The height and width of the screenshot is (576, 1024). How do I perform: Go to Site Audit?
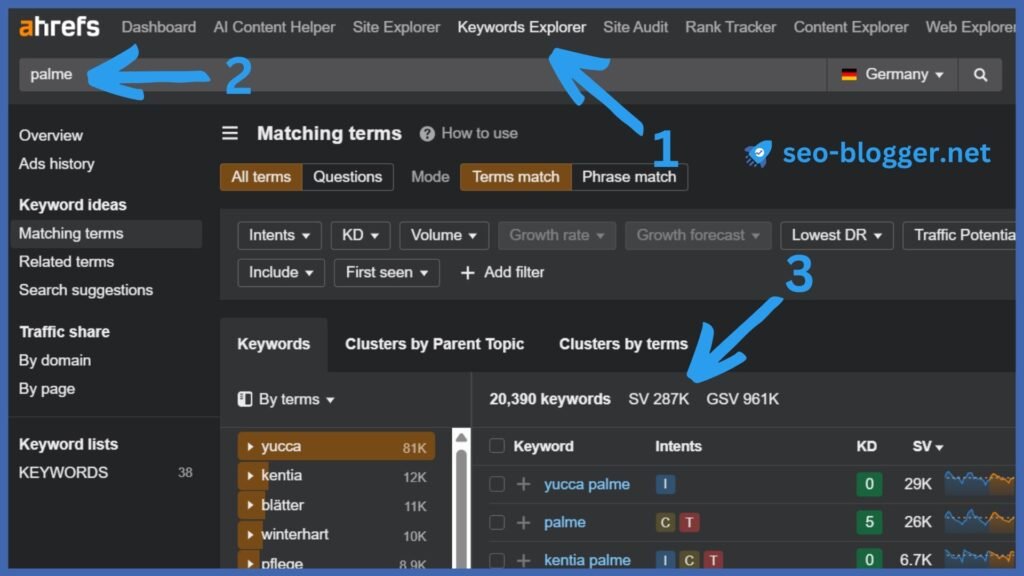(x=635, y=27)
